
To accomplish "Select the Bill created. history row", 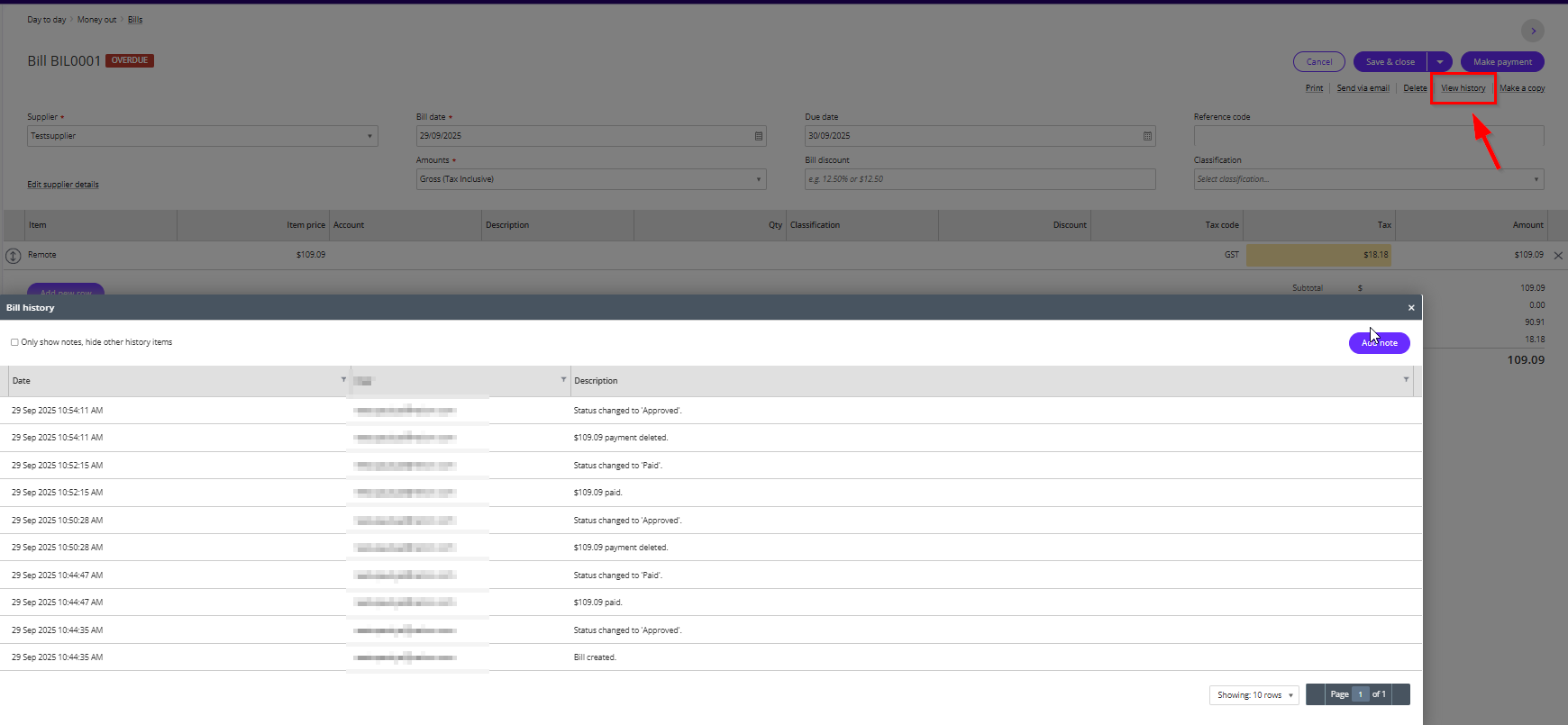I will tap(711, 657).
